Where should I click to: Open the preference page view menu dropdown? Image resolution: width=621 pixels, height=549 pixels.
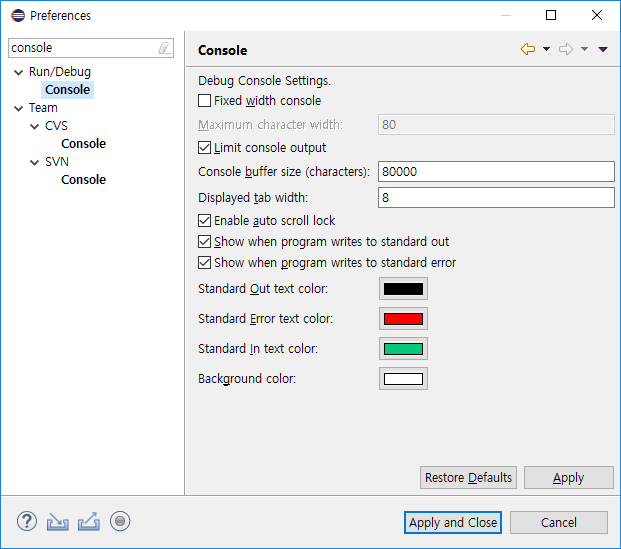tap(603, 49)
